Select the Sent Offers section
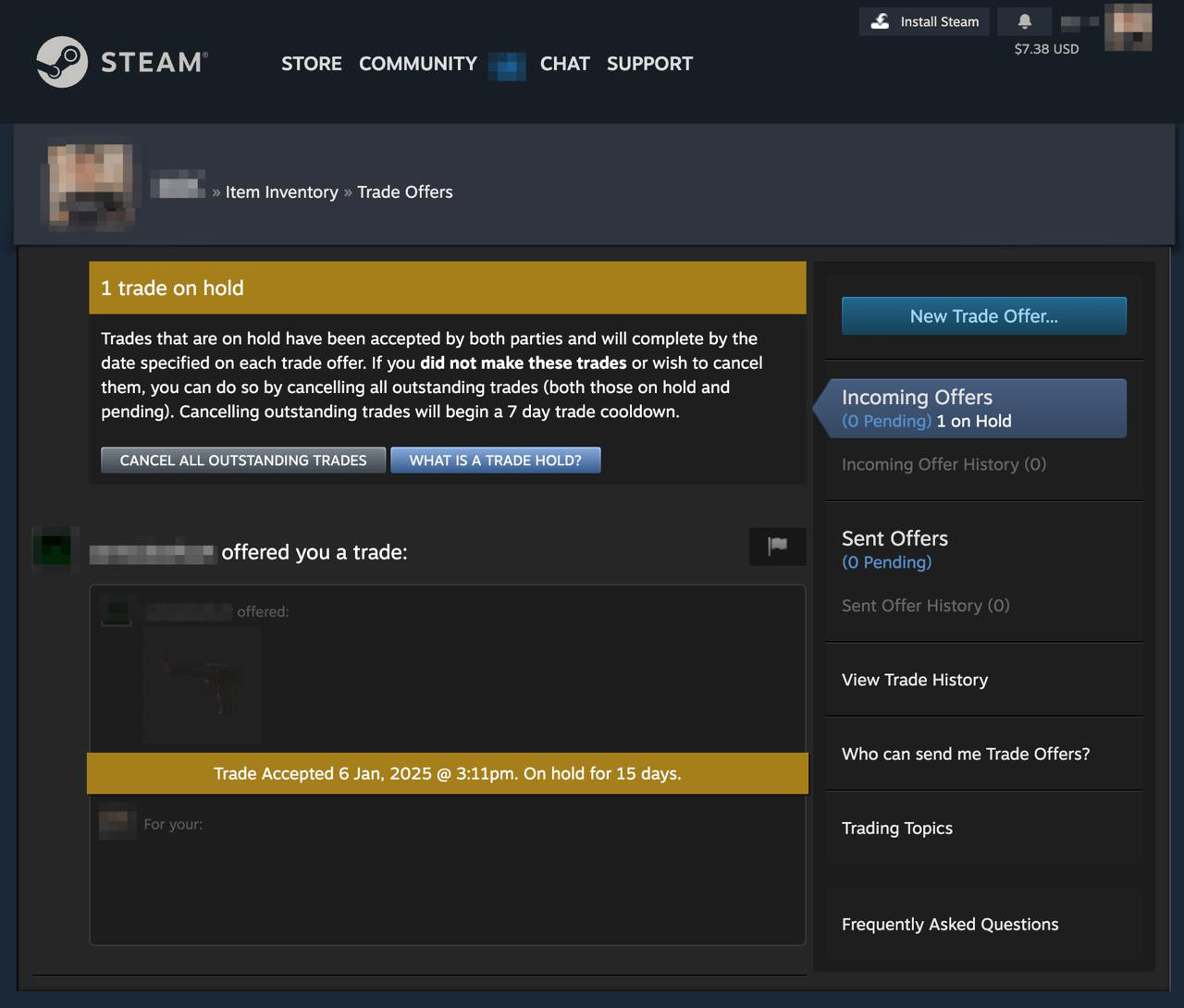 (x=894, y=538)
